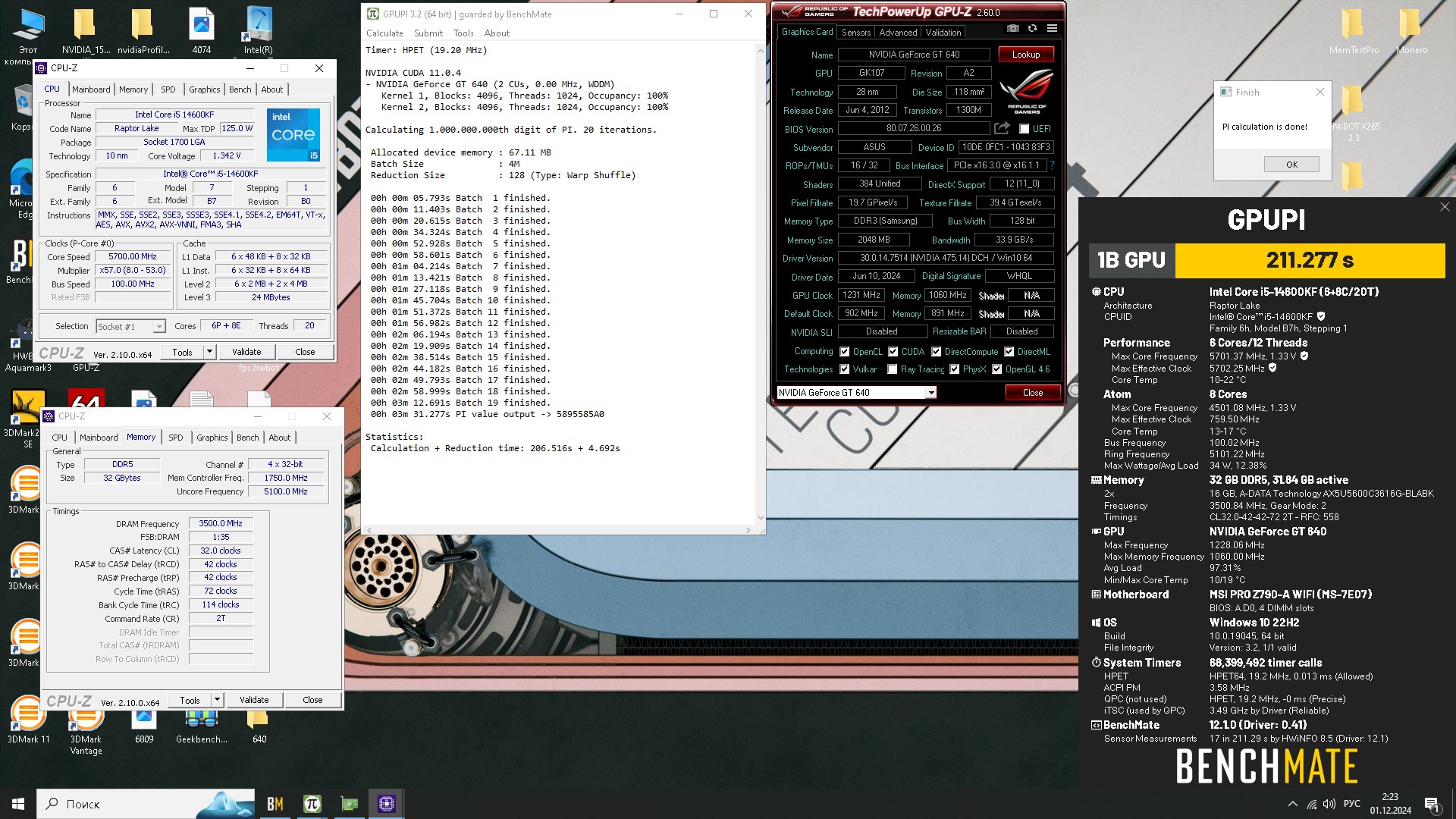Open the Geekbench desktop icon
The width and height of the screenshot is (1456, 819).
point(201,728)
